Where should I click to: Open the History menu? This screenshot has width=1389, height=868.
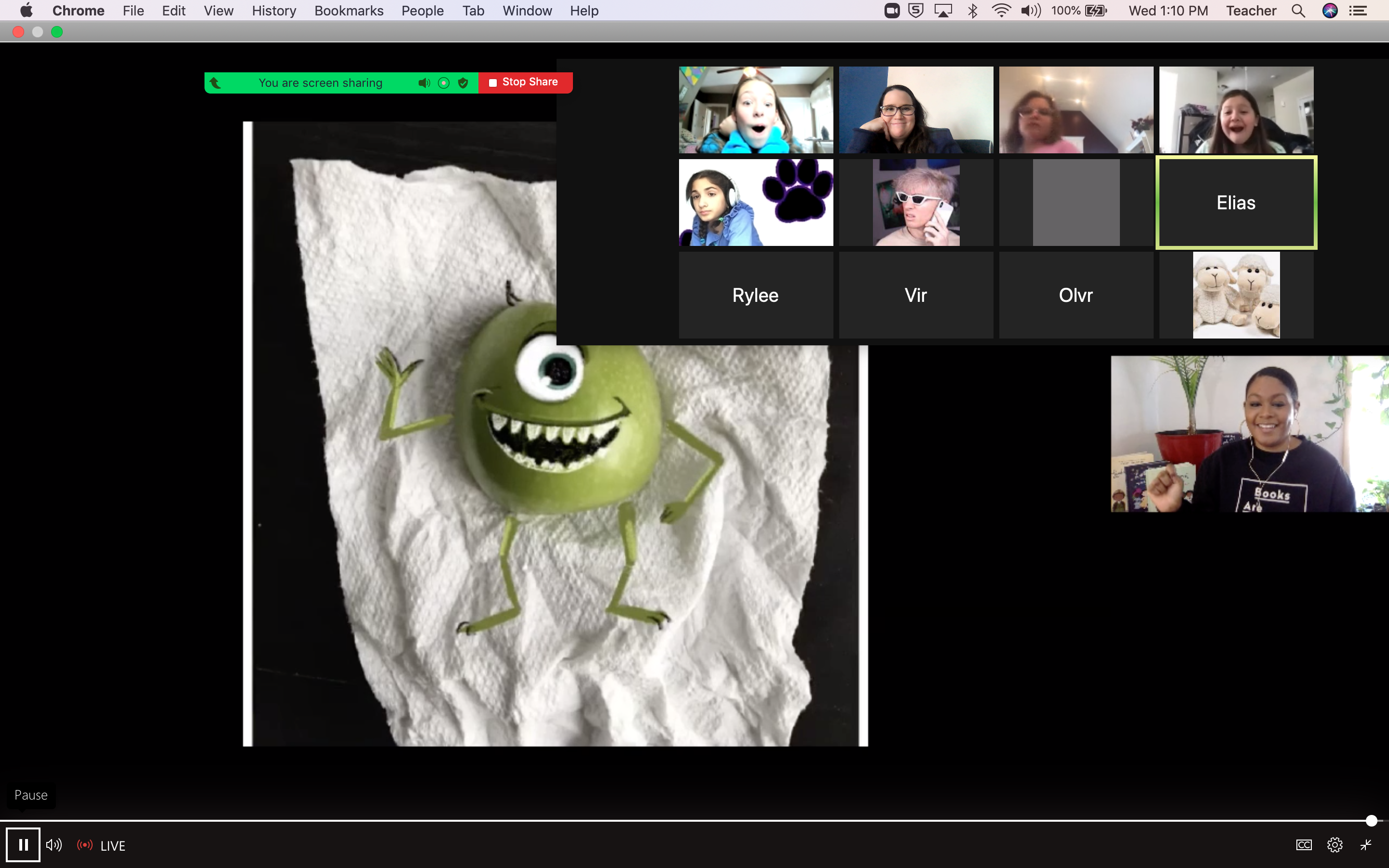coord(274,10)
